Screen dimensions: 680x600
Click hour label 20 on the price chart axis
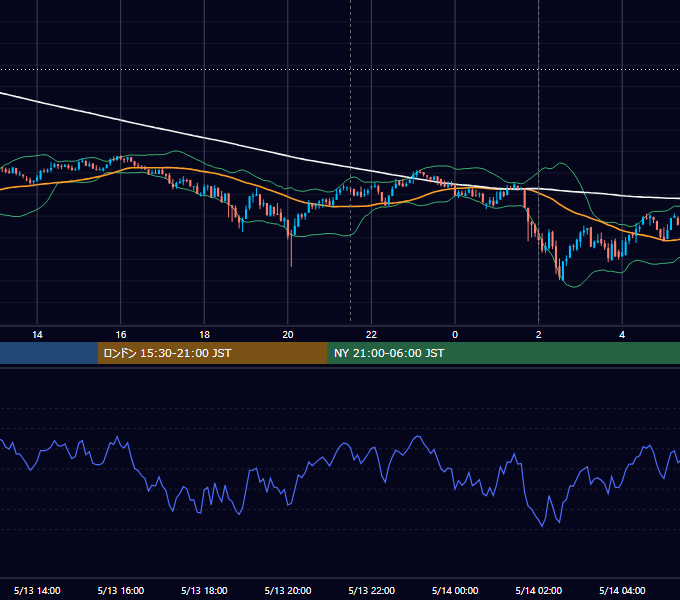(x=288, y=335)
